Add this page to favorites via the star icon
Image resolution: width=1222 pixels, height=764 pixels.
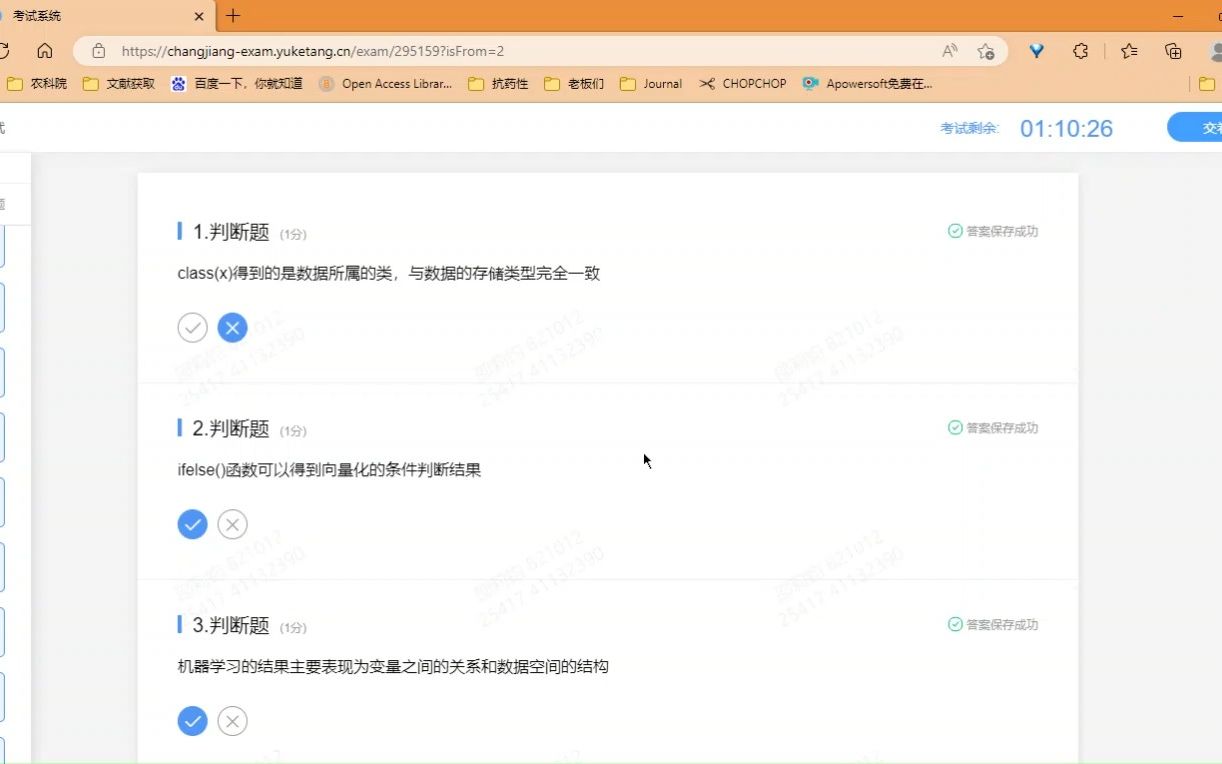(x=987, y=52)
